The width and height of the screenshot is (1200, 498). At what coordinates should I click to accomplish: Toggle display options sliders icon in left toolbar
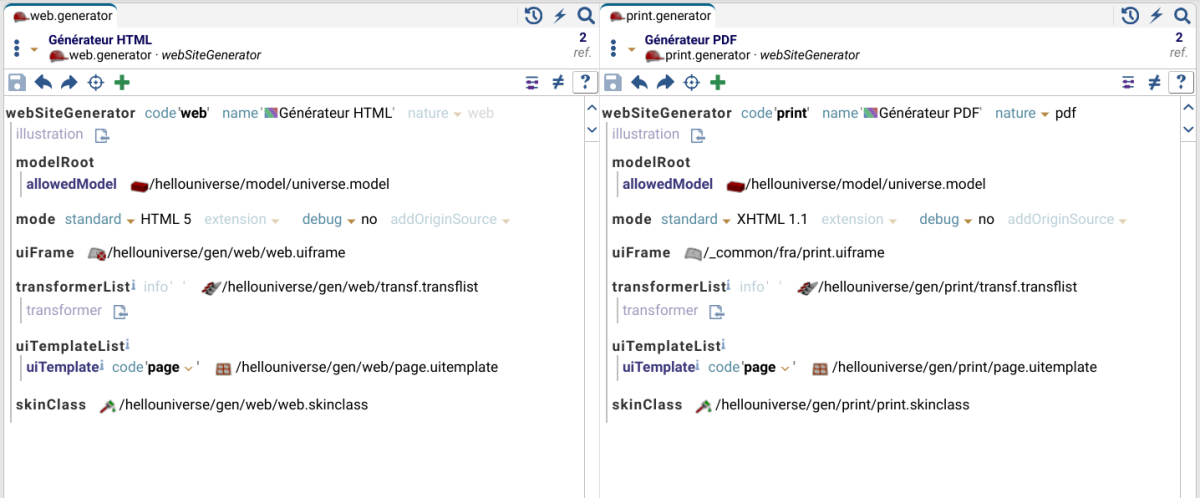pyautogui.click(x=532, y=83)
